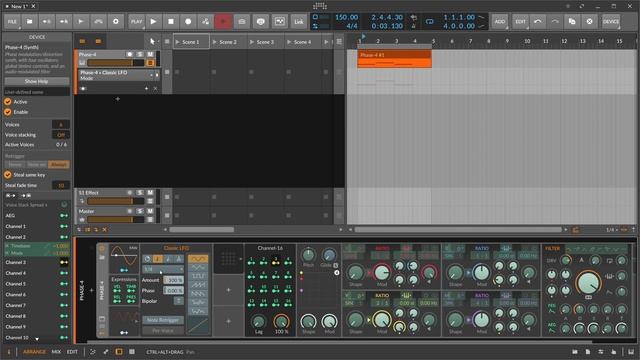Click the delete circled X icon
640x360 pixels.
589,22
